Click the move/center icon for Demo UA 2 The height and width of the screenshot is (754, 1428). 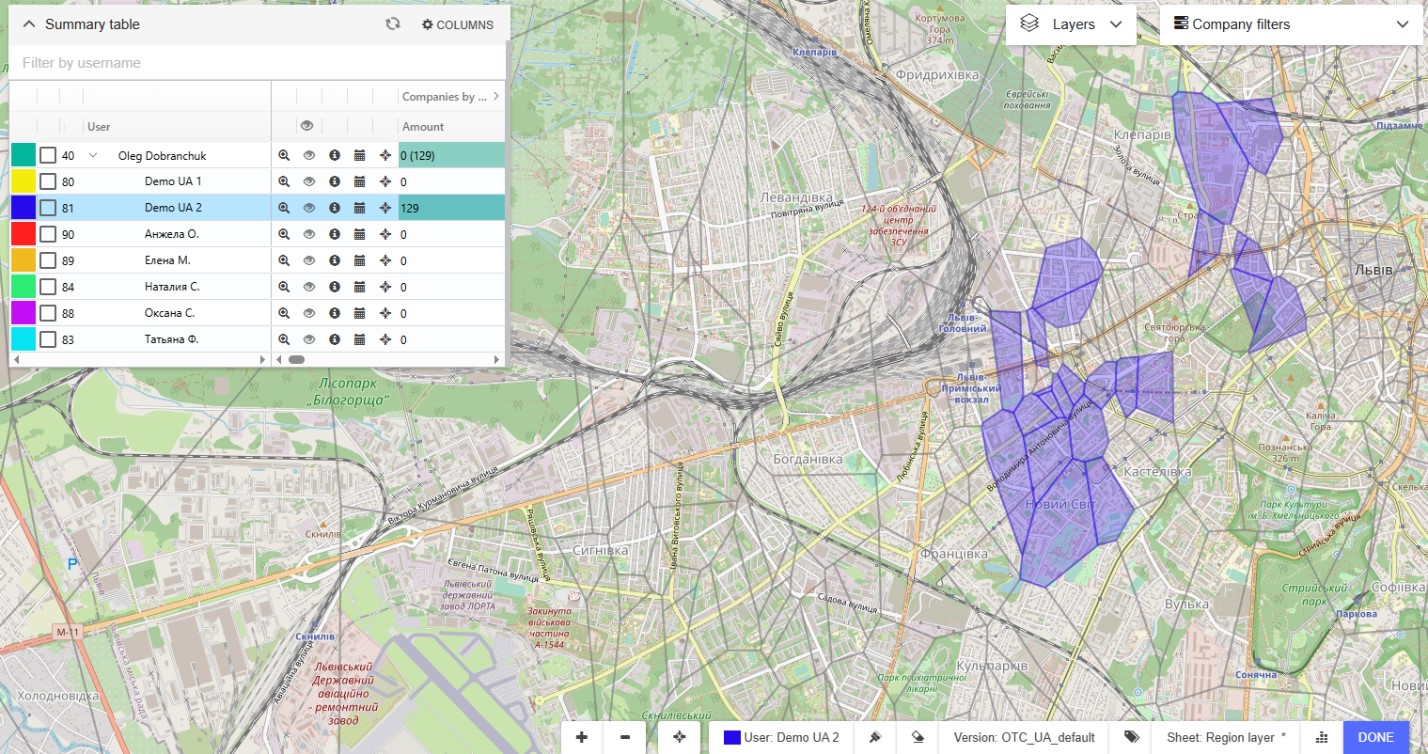pos(385,208)
